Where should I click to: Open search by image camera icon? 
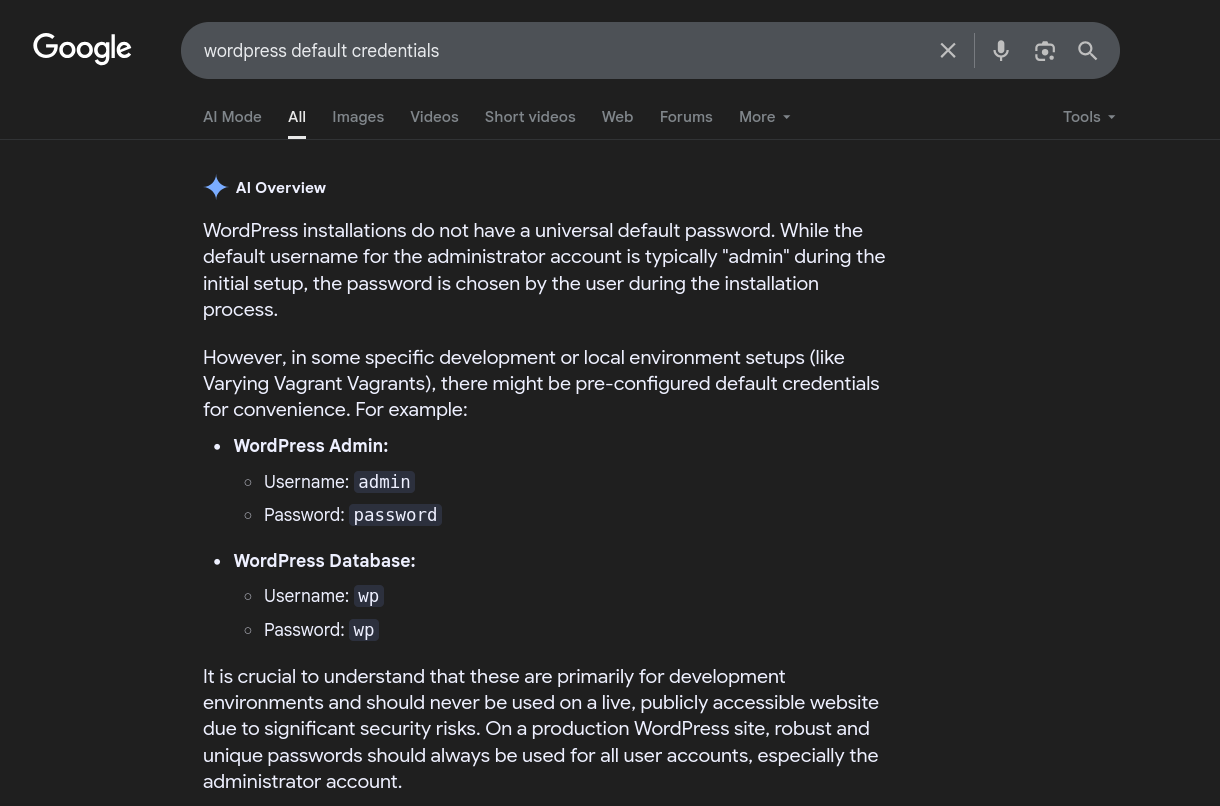point(1044,51)
